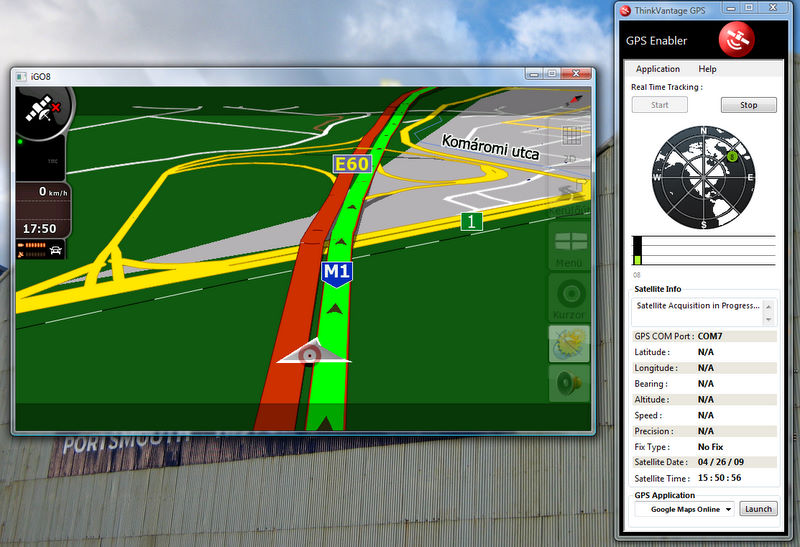800x547 pixels.
Task: Open the globe map settings icon in iGO8
Action: tap(569, 344)
